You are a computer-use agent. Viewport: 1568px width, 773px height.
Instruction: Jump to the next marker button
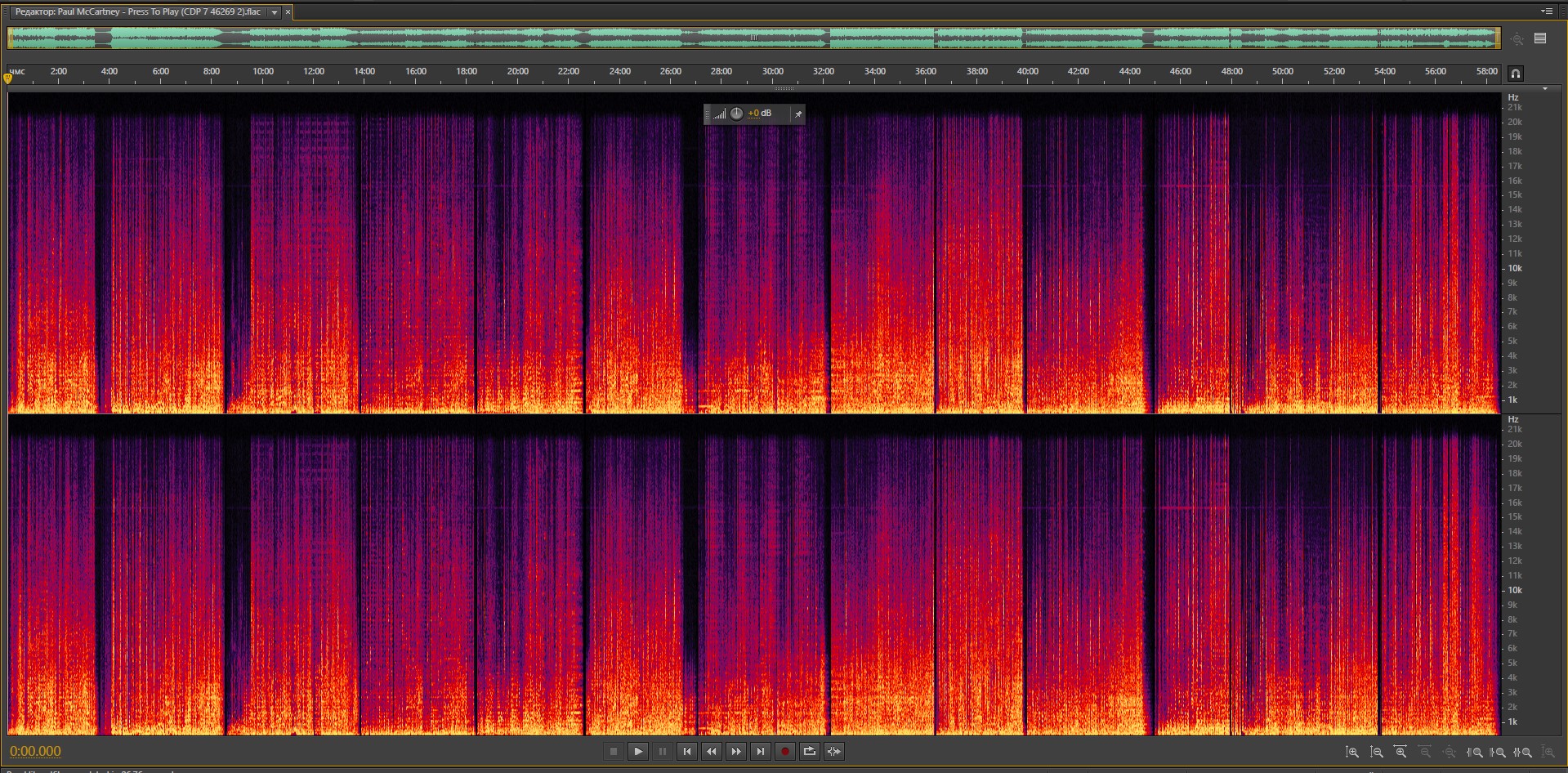tap(761, 752)
